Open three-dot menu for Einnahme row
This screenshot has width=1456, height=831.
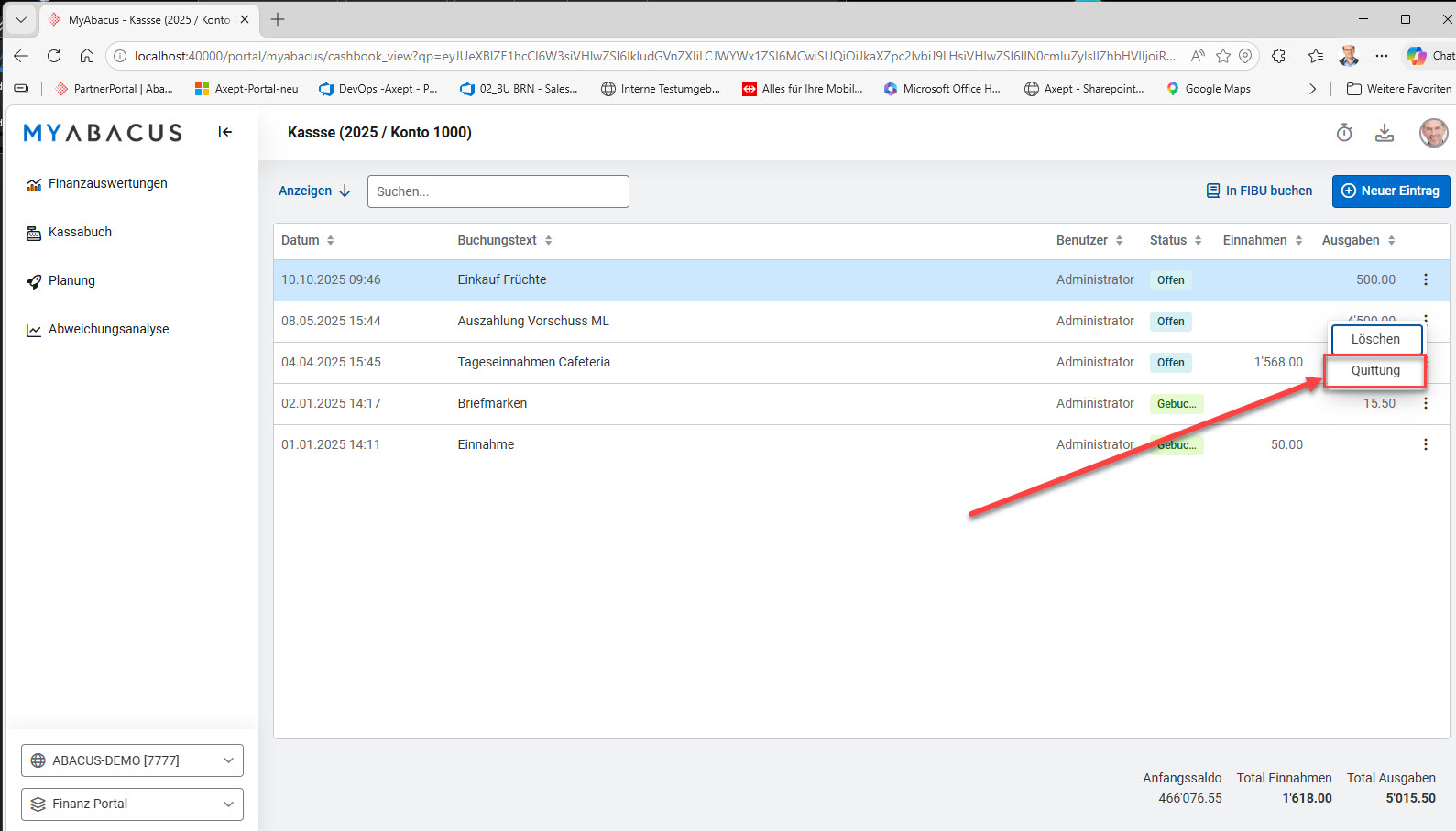[x=1425, y=444]
